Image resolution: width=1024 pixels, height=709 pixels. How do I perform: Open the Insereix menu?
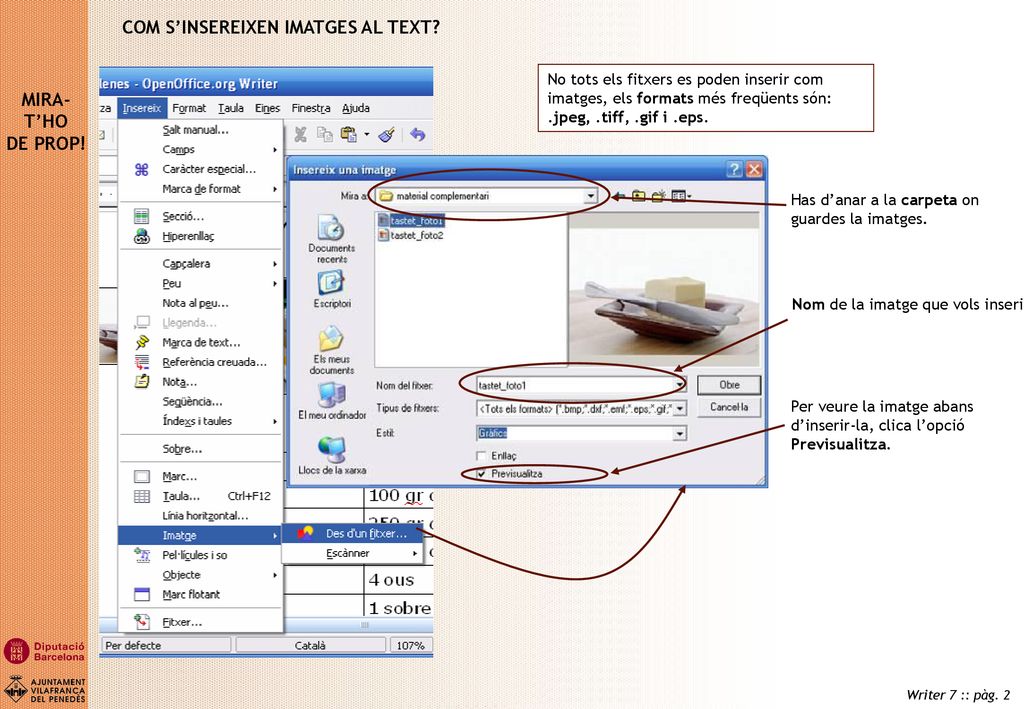pyautogui.click(x=142, y=108)
